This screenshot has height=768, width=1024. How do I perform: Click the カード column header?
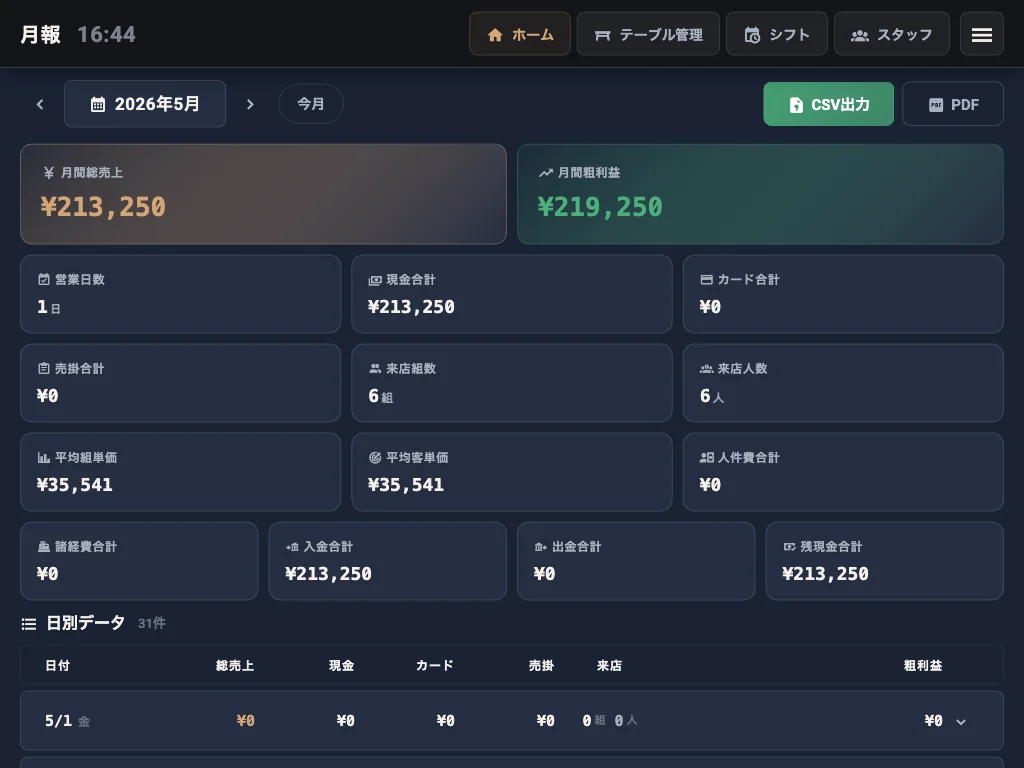(x=435, y=665)
